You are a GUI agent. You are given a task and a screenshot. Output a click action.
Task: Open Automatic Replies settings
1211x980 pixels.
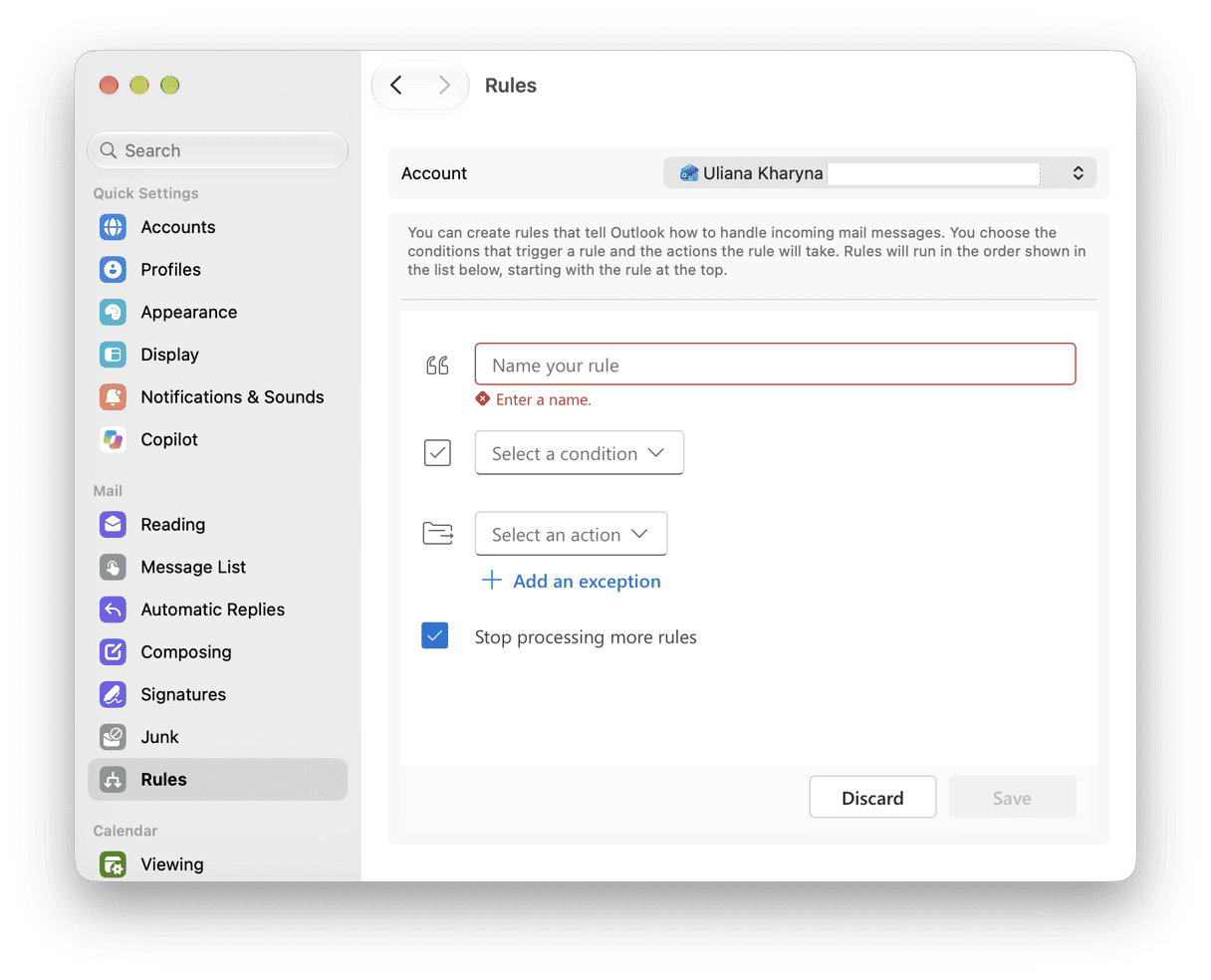[x=217, y=610]
